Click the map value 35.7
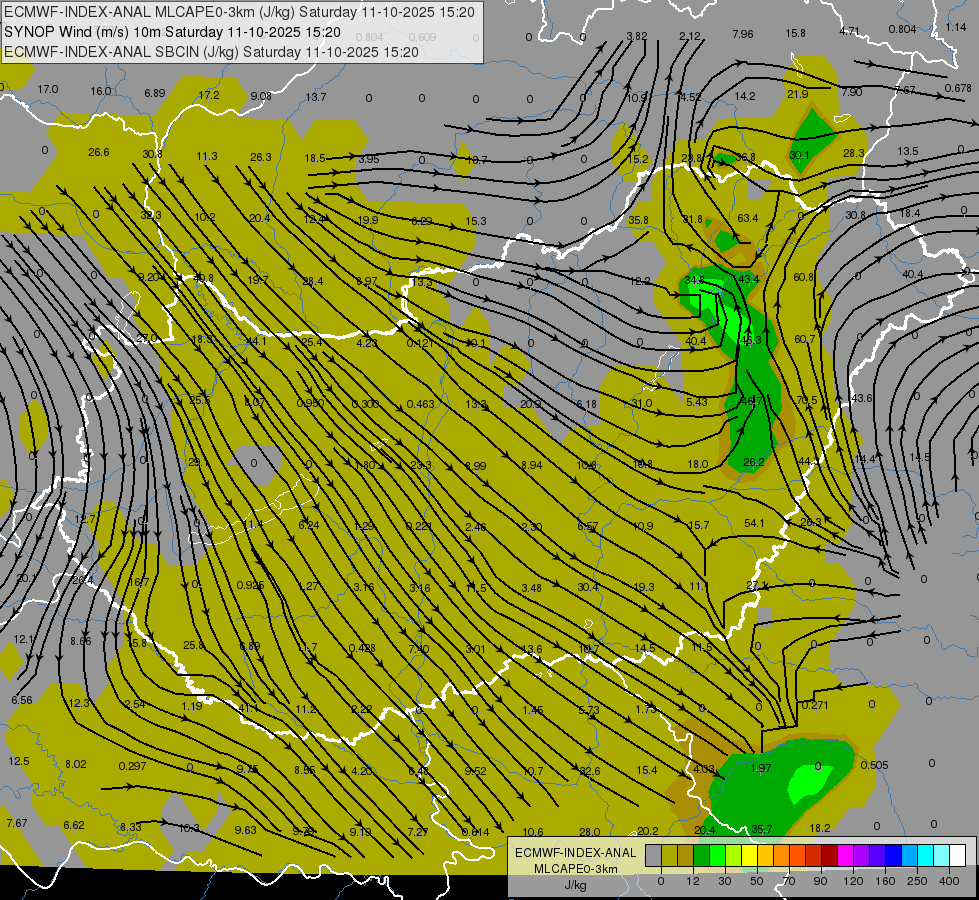The image size is (979, 900). pyautogui.click(x=762, y=829)
